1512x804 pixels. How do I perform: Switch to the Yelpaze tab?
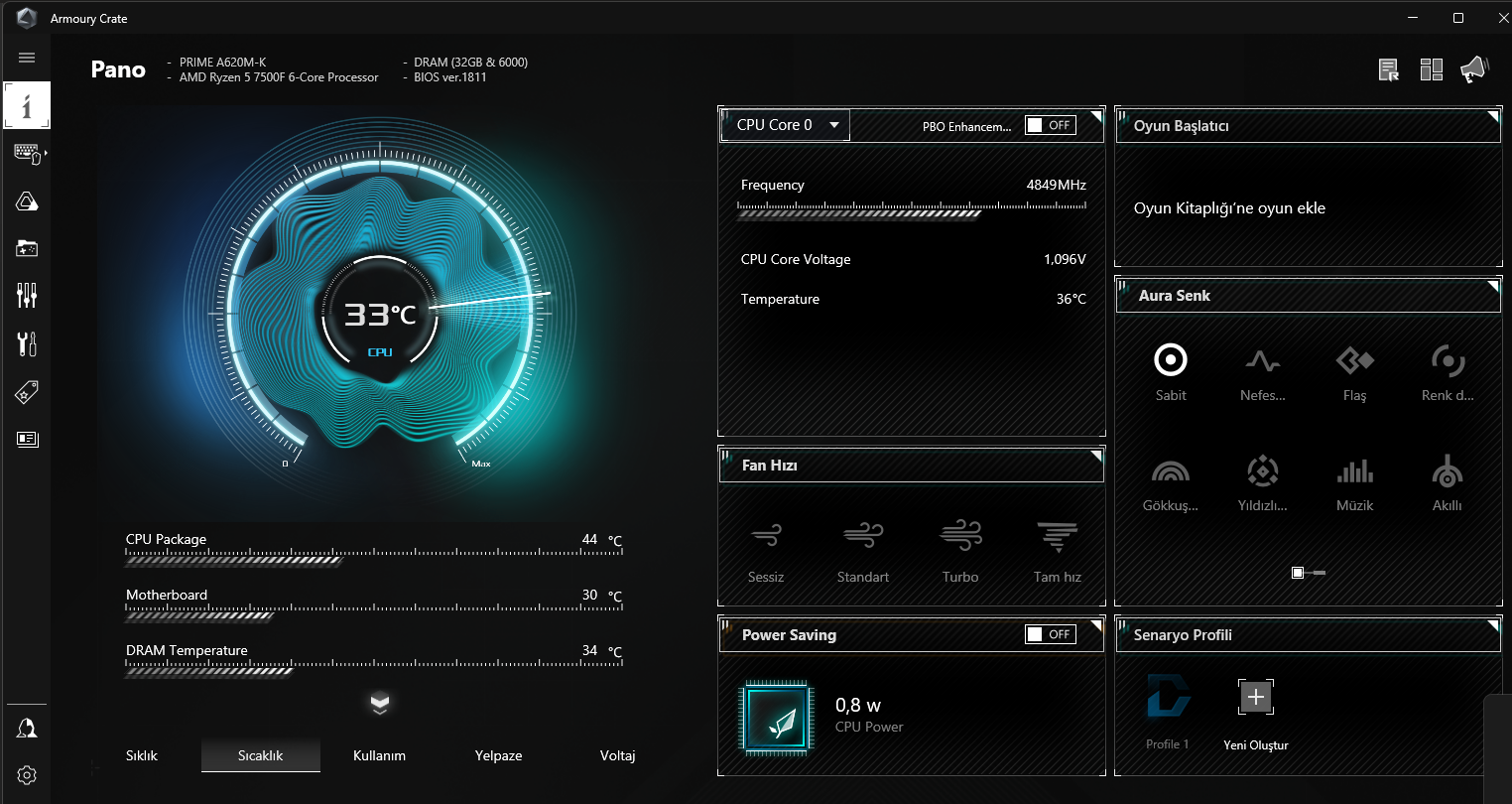(x=499, y=755)
